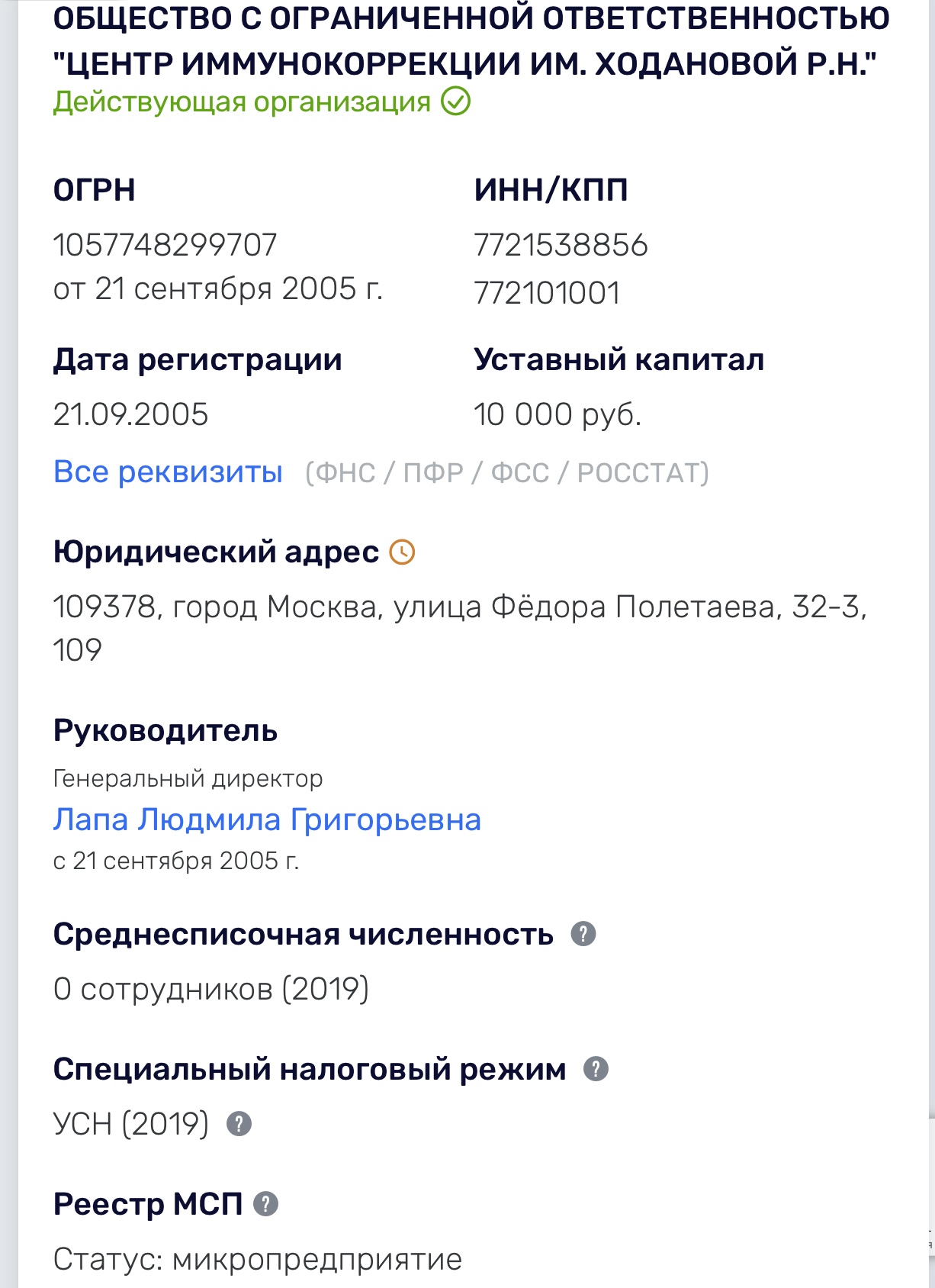Click the authorized capital value 10 000 руб.

tap(557, 415)
